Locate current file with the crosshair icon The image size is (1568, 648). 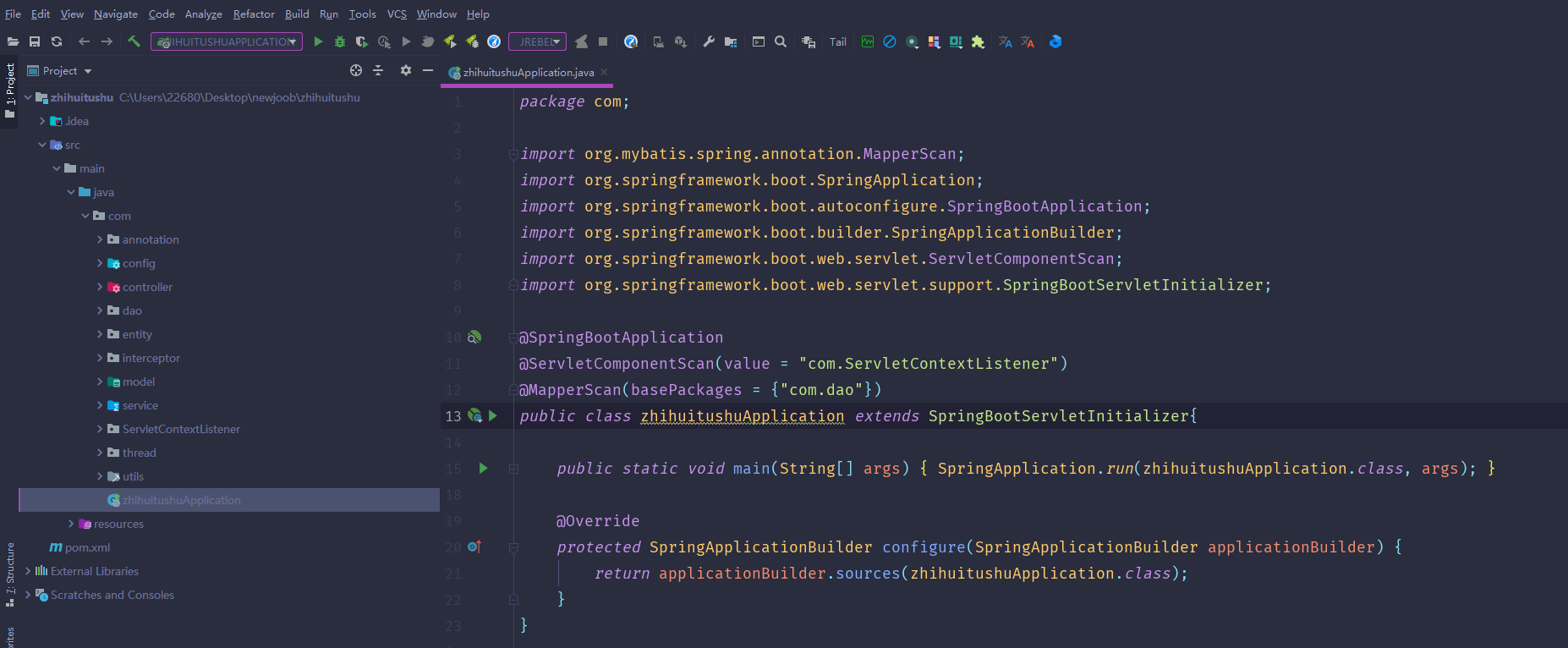356,70
